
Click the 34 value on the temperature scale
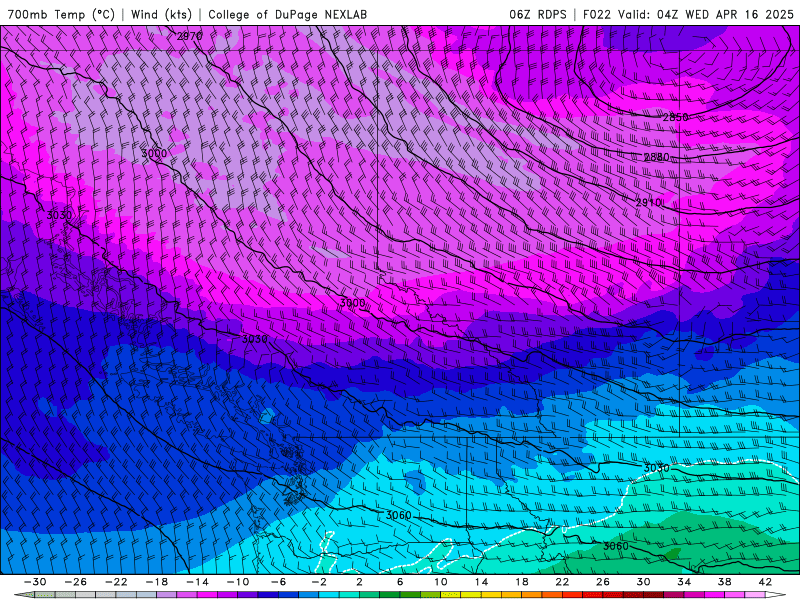coord(684,582)
